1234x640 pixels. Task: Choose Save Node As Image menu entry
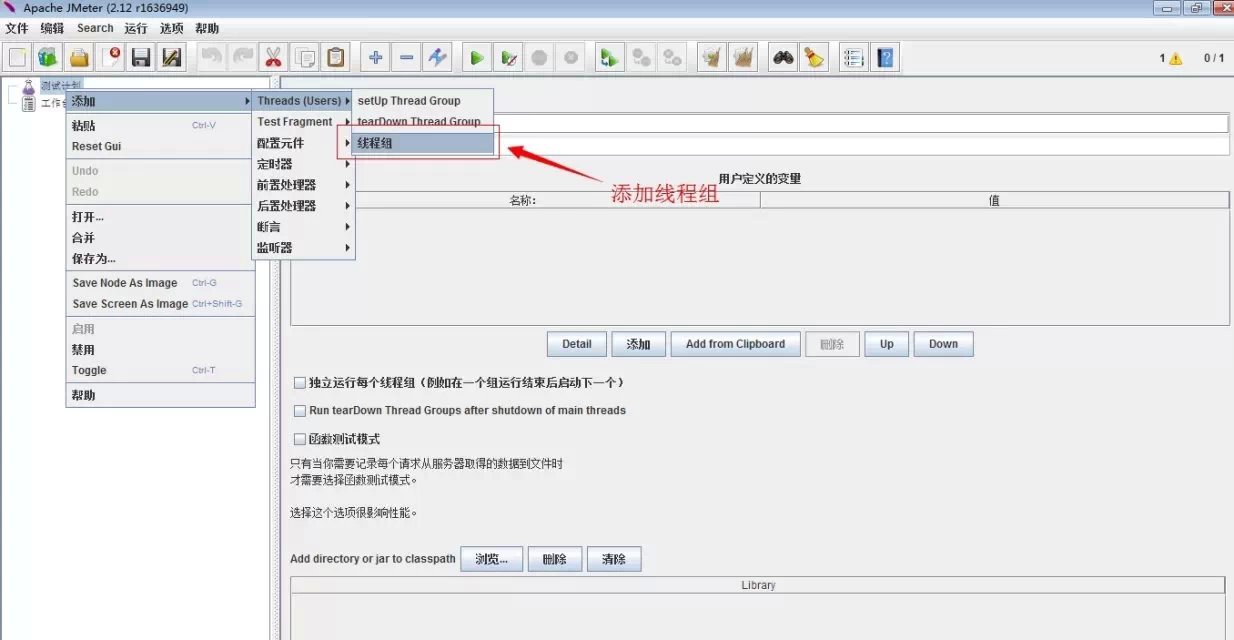(x=160, y=283)
